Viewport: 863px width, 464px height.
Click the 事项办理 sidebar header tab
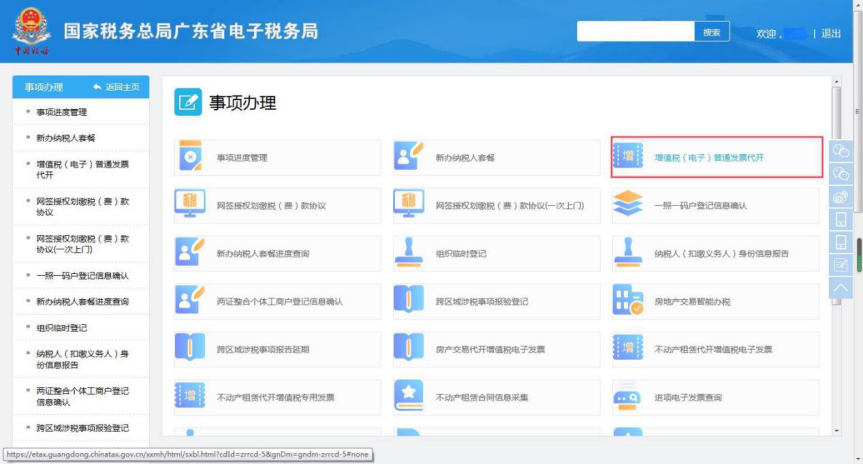pyautogui.click(x=44, y=87)
